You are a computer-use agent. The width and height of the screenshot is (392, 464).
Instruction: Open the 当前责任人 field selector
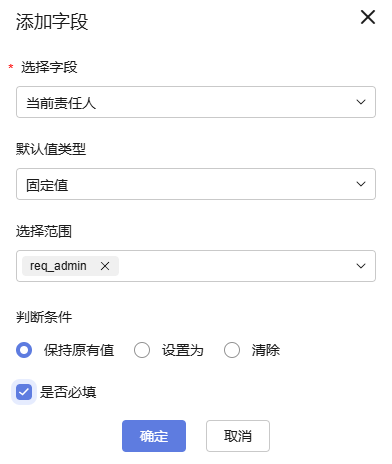[x=196, y=102]
